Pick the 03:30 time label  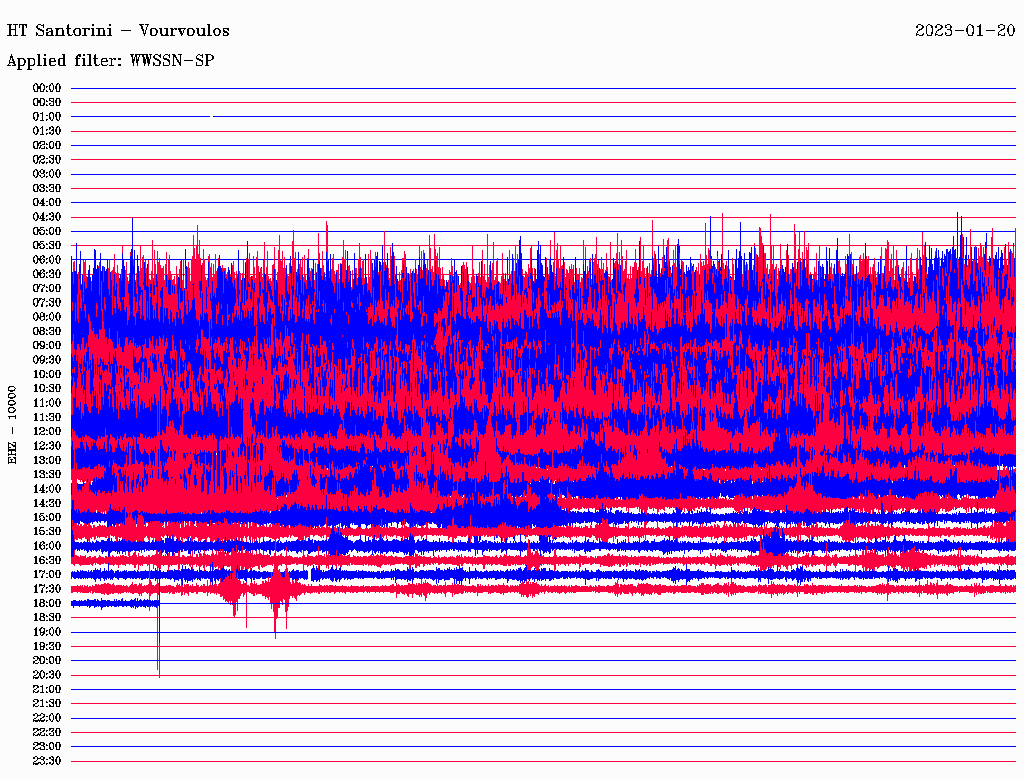click(x=47, y=188)
